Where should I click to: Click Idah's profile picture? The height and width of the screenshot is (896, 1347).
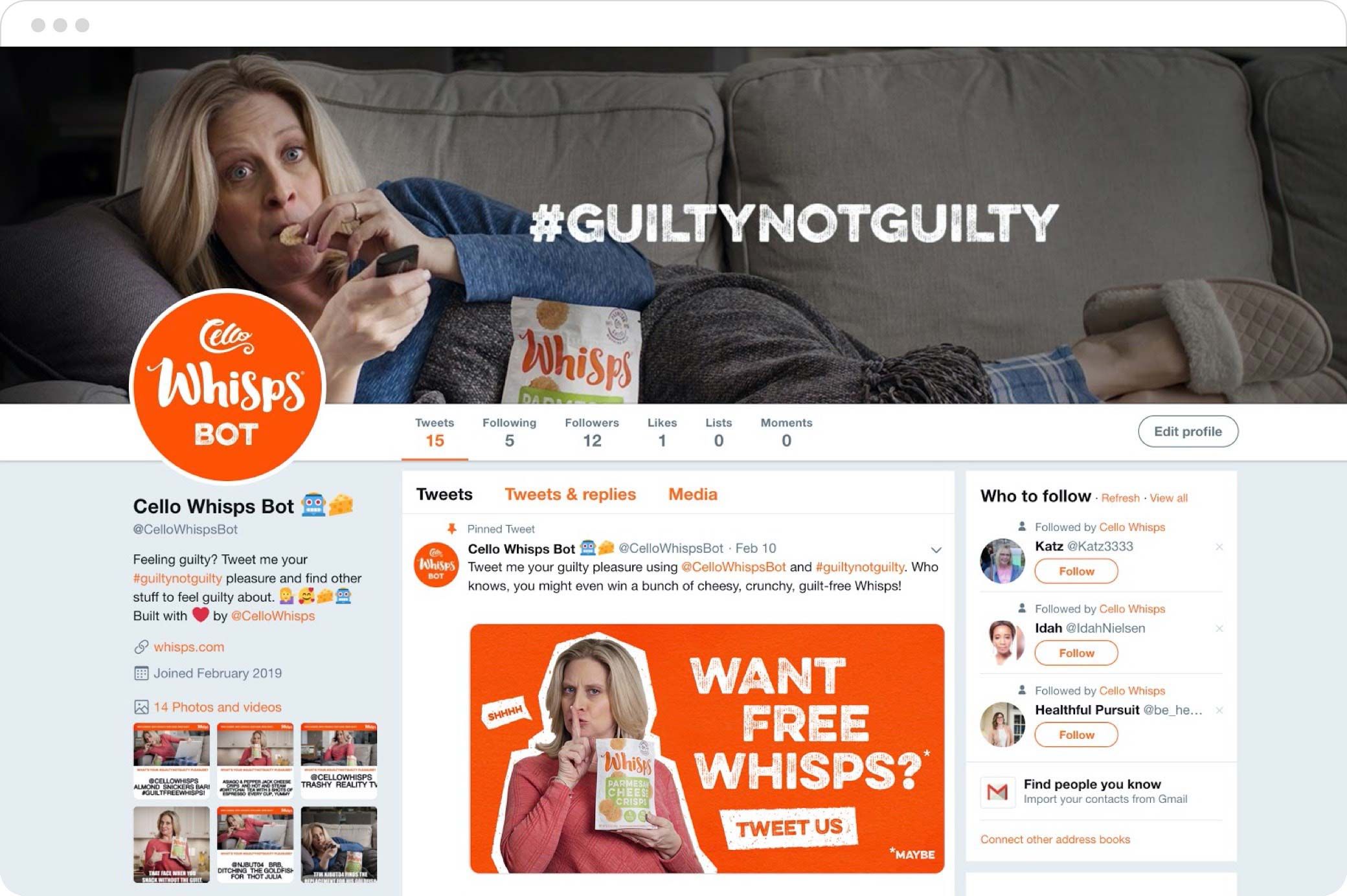tap(1002, 642)
